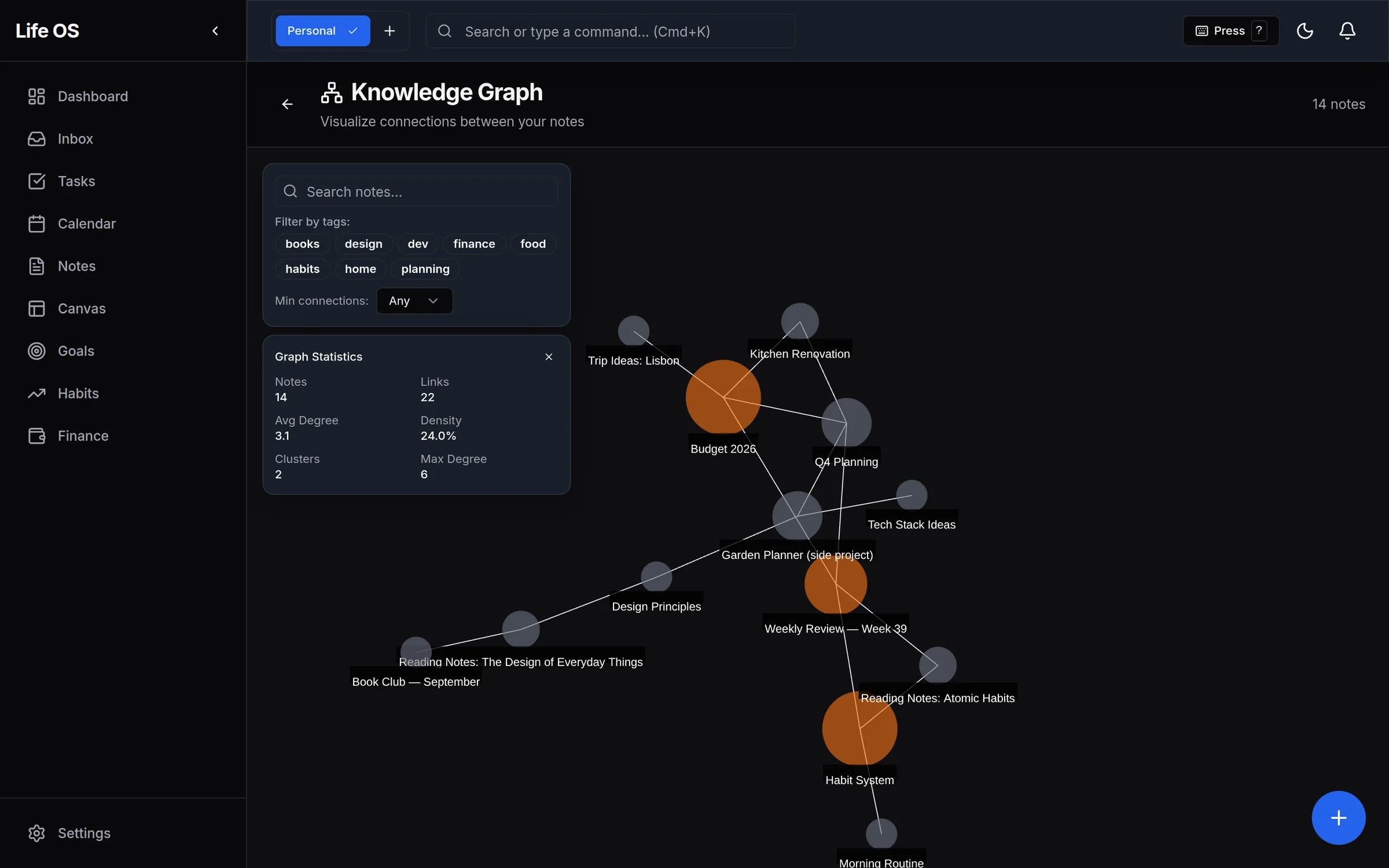Viewport: 1389px width, 868px height.
Task: Toggle the food tag filter
Action: click(532, 244)
